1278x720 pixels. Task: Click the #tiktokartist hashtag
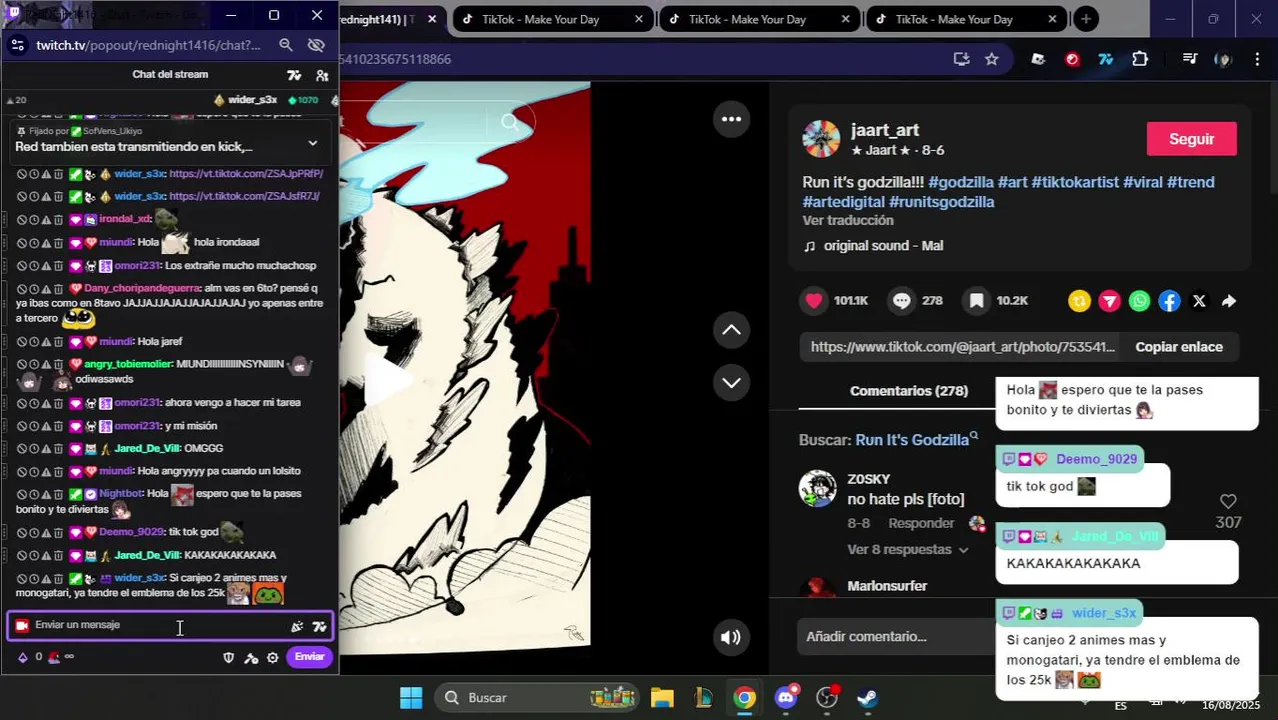[1074, 182]
